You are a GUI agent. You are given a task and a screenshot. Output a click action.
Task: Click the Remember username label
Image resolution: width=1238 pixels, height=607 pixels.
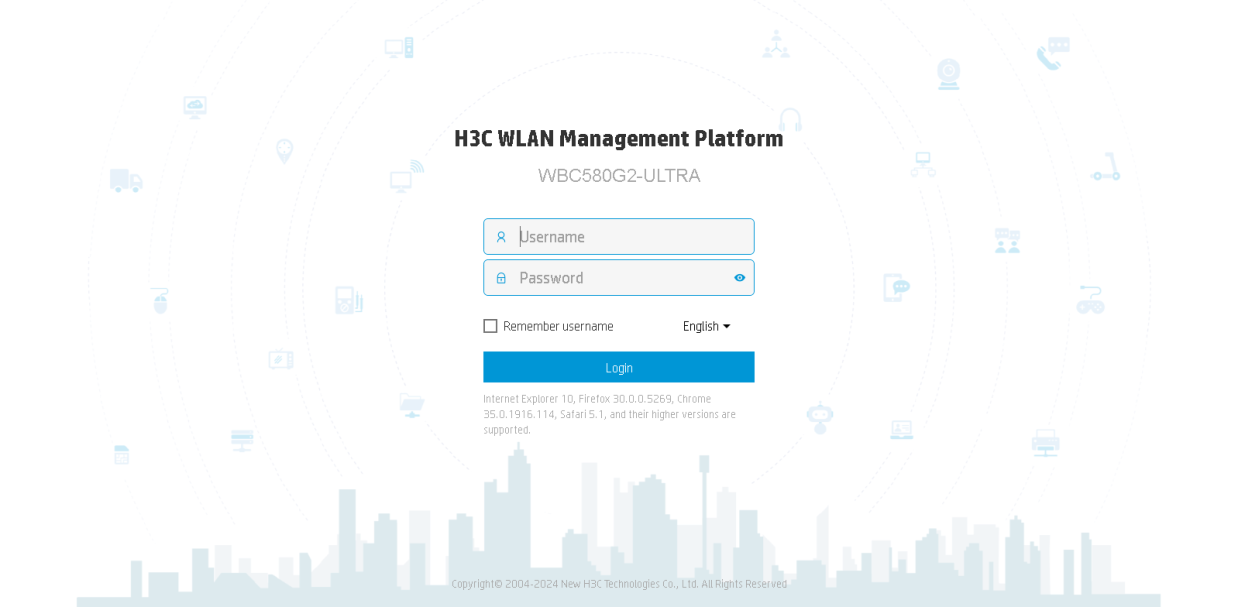pyautogui.click(x=558, y=326)
